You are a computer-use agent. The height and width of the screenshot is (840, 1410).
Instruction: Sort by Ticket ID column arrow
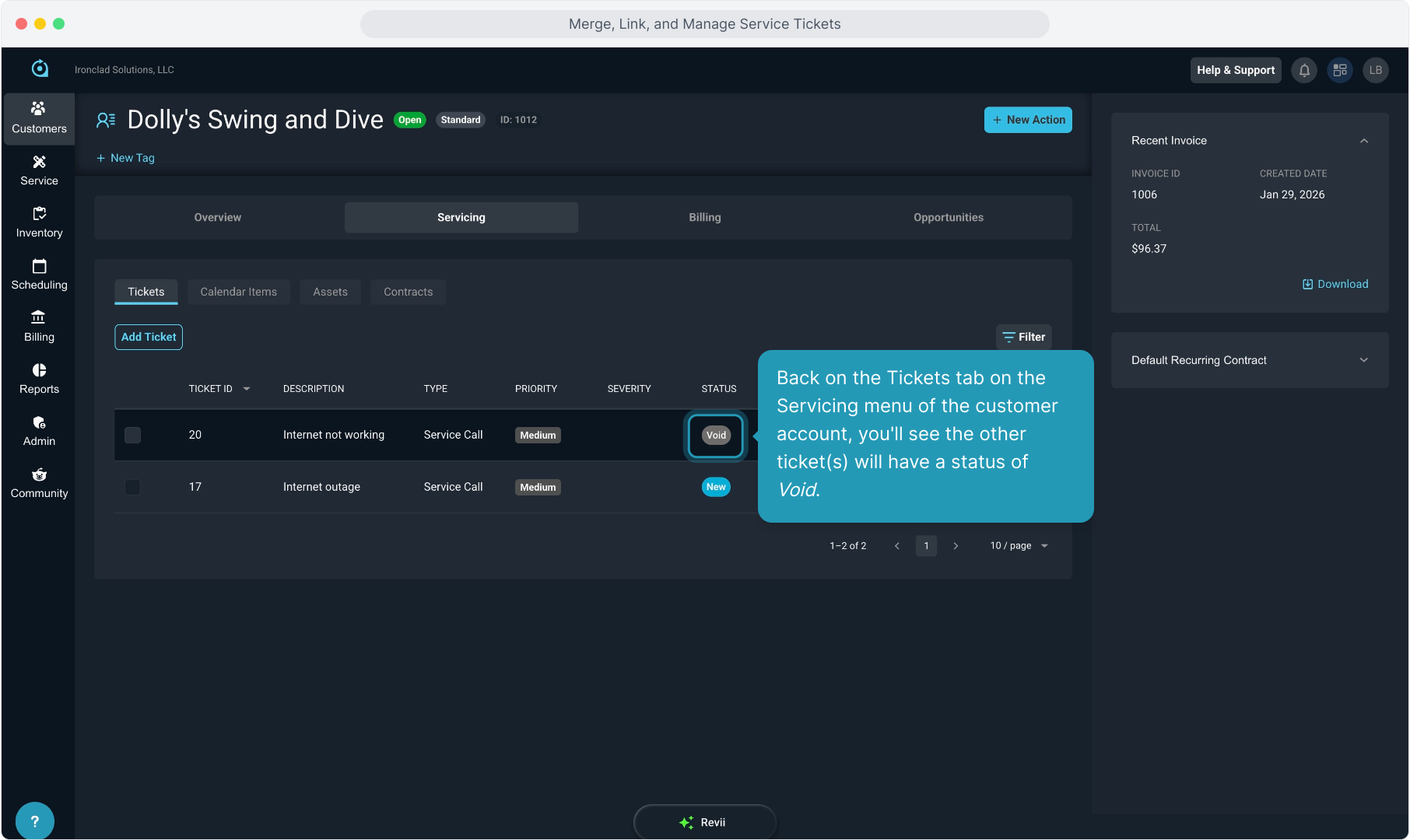[x=247, y=389]
